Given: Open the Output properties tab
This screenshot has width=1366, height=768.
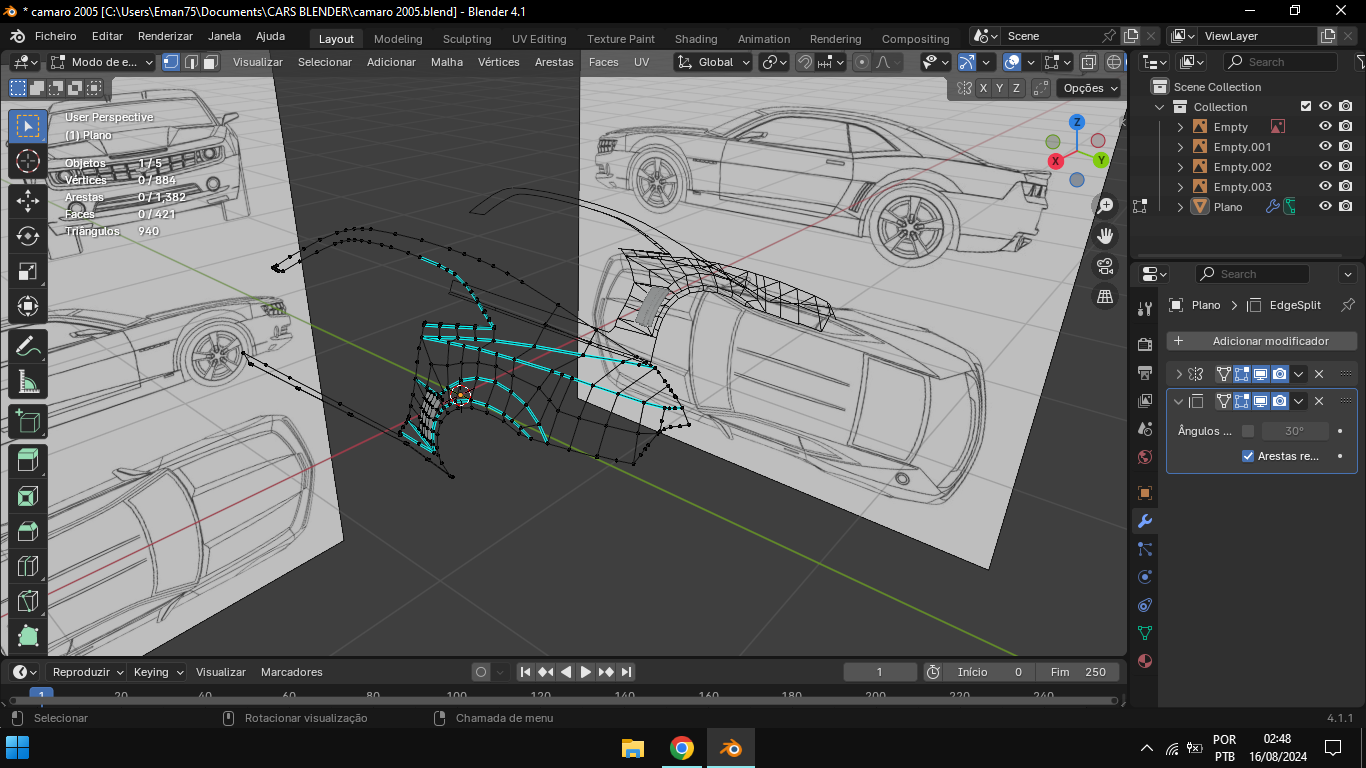Looking at the screenshot, I should click(1145, 373).
